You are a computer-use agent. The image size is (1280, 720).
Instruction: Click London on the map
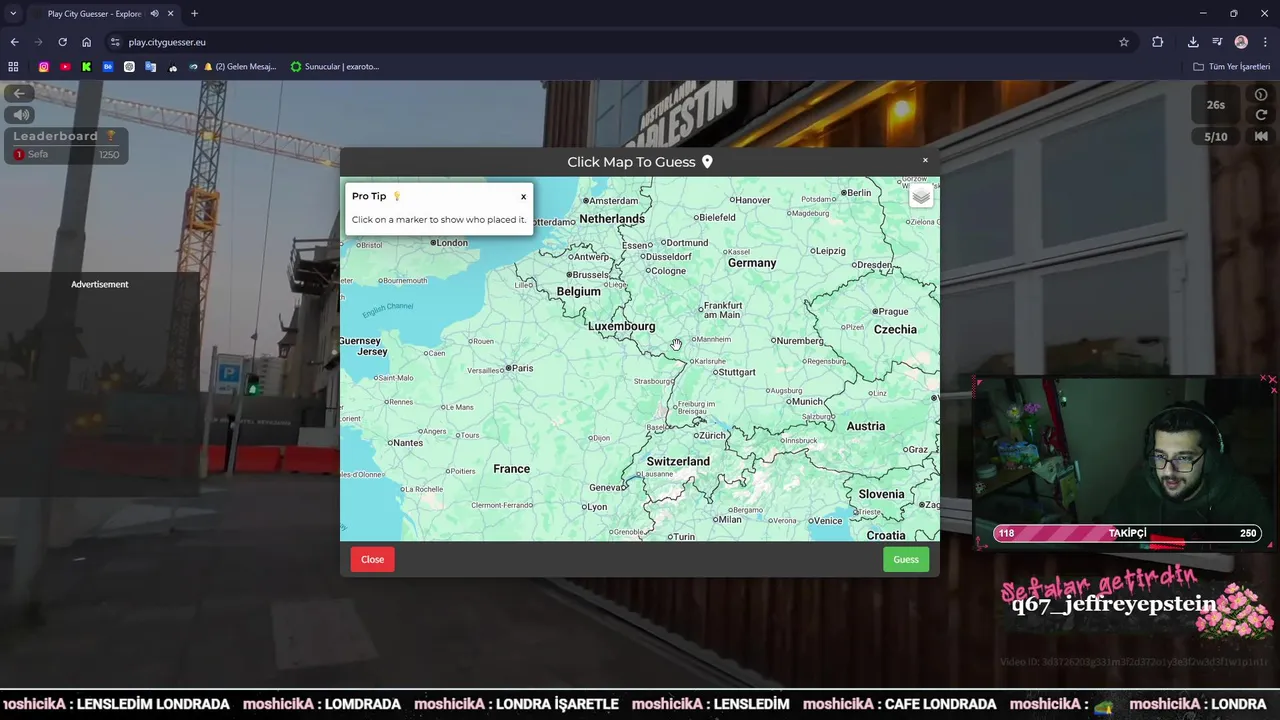(451, 242)
